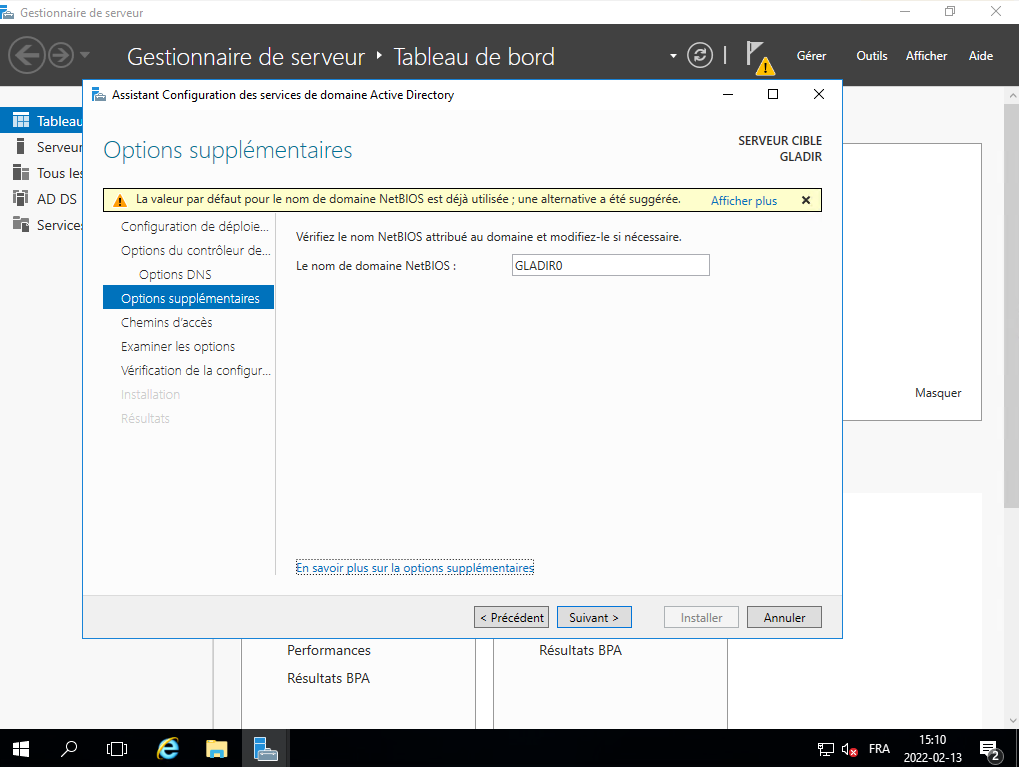Dismiss the yellow NetBIOS warning banner

pyautogui.click(x=806, y=200)
